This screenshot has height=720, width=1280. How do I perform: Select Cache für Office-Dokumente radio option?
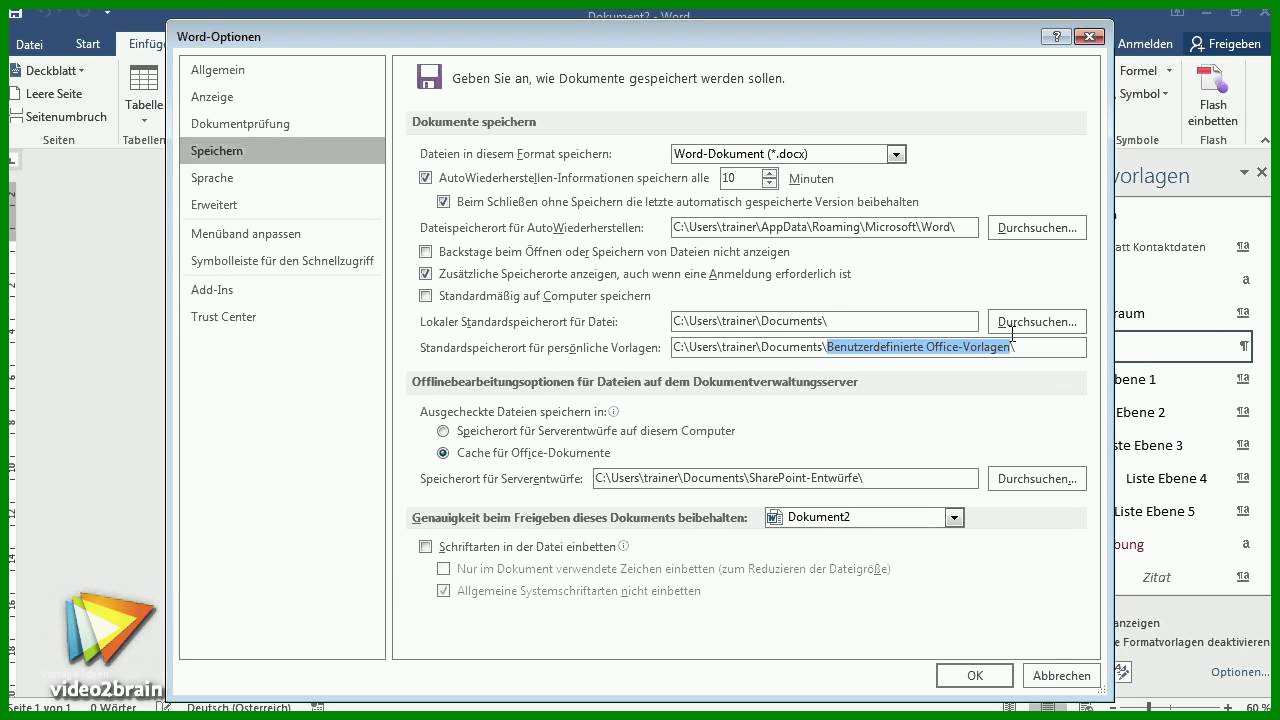coord(443,453)
